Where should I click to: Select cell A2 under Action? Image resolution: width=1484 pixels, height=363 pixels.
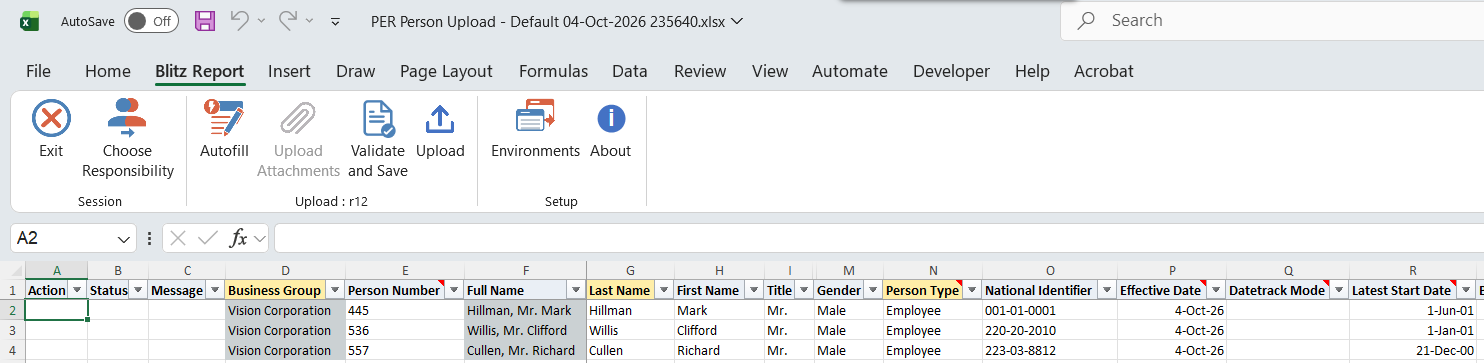tap(56, 310)
